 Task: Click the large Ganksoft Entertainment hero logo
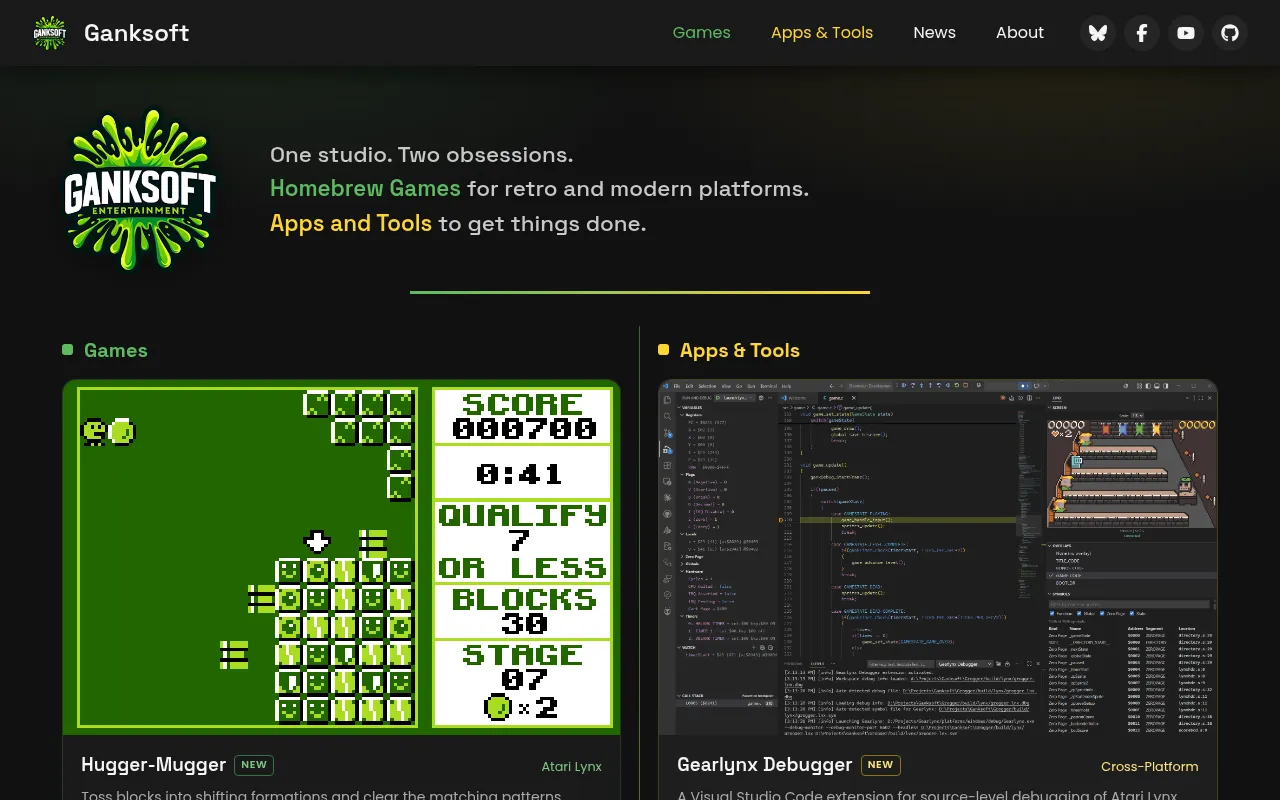click(140, 190)
